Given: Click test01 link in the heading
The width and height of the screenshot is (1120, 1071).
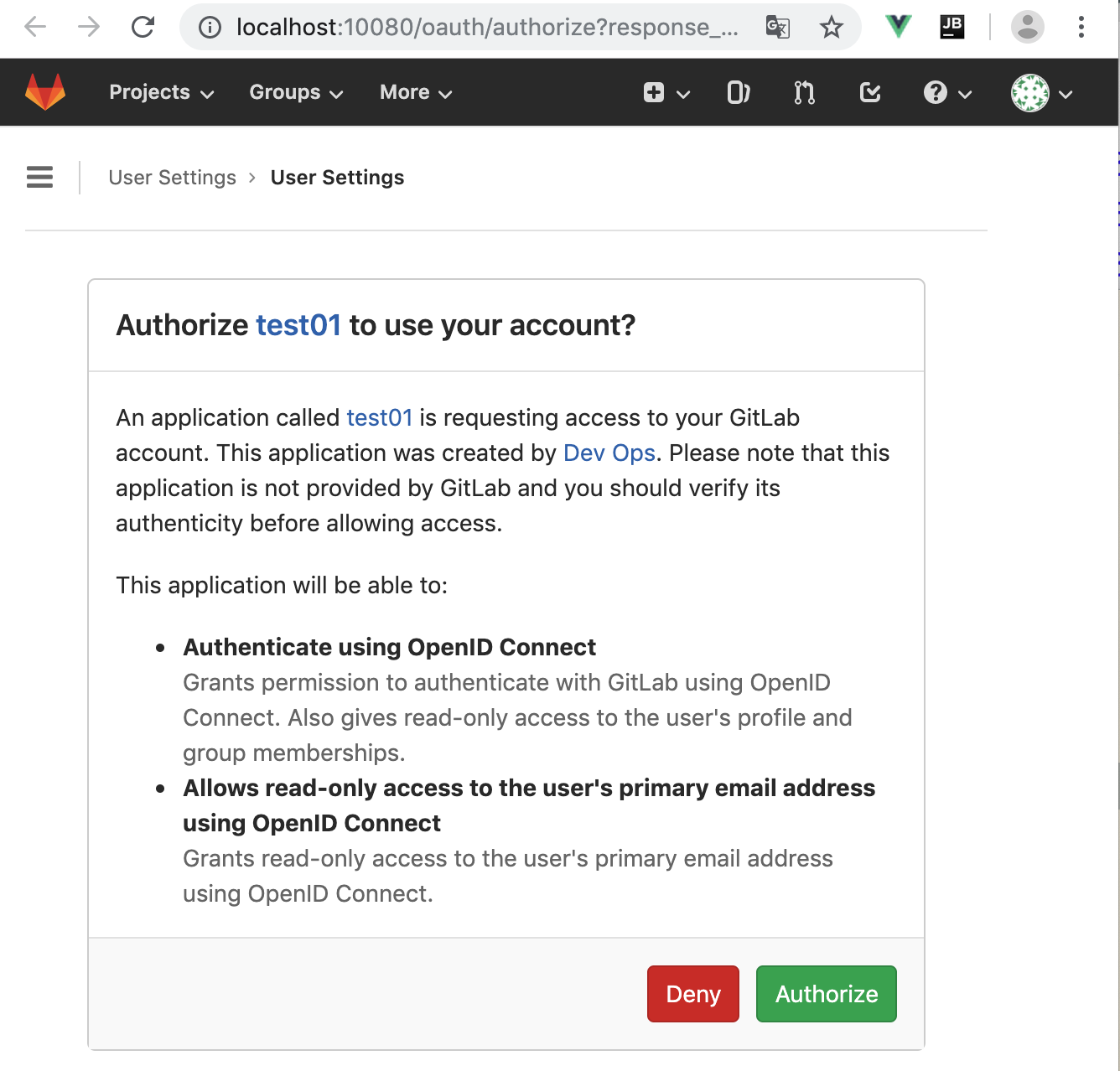Looking at the screenshot, I should 298,325.
